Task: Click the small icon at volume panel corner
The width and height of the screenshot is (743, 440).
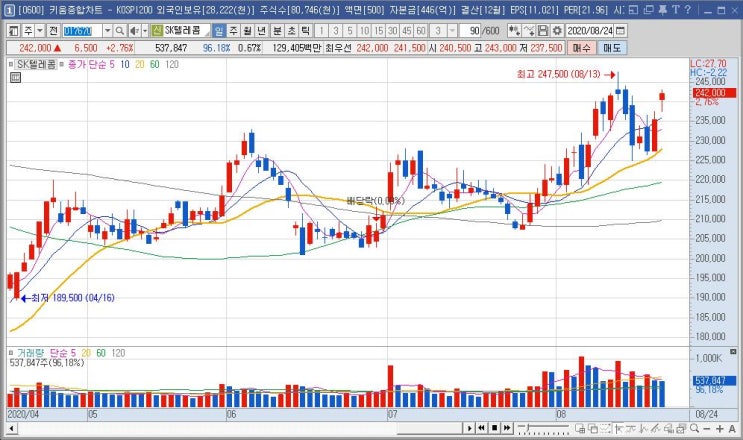Action: coord(733,352)
